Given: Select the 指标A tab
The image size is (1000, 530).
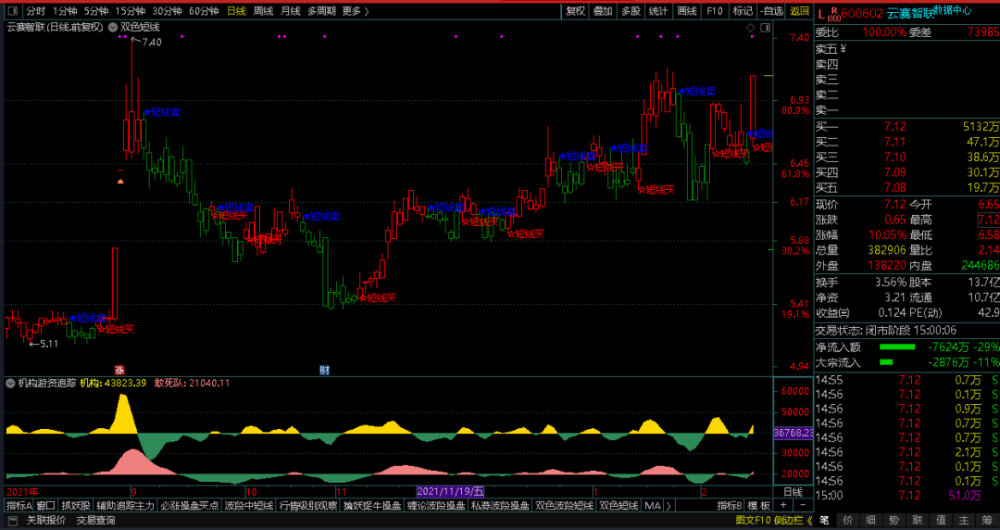Looking at the screenshot, I should 18,506.
